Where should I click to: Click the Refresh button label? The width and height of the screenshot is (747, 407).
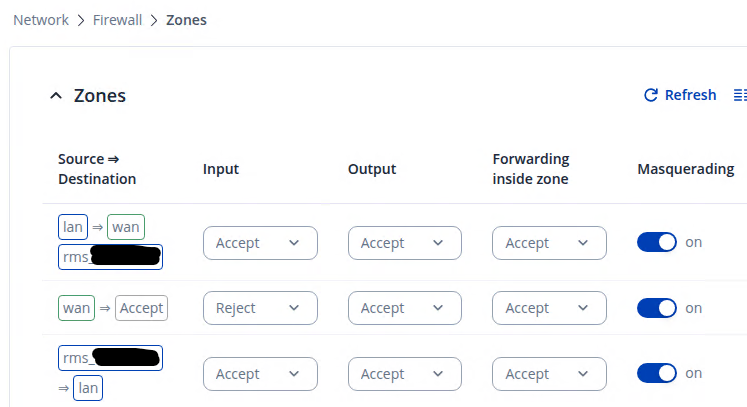(x=690, y=95)
